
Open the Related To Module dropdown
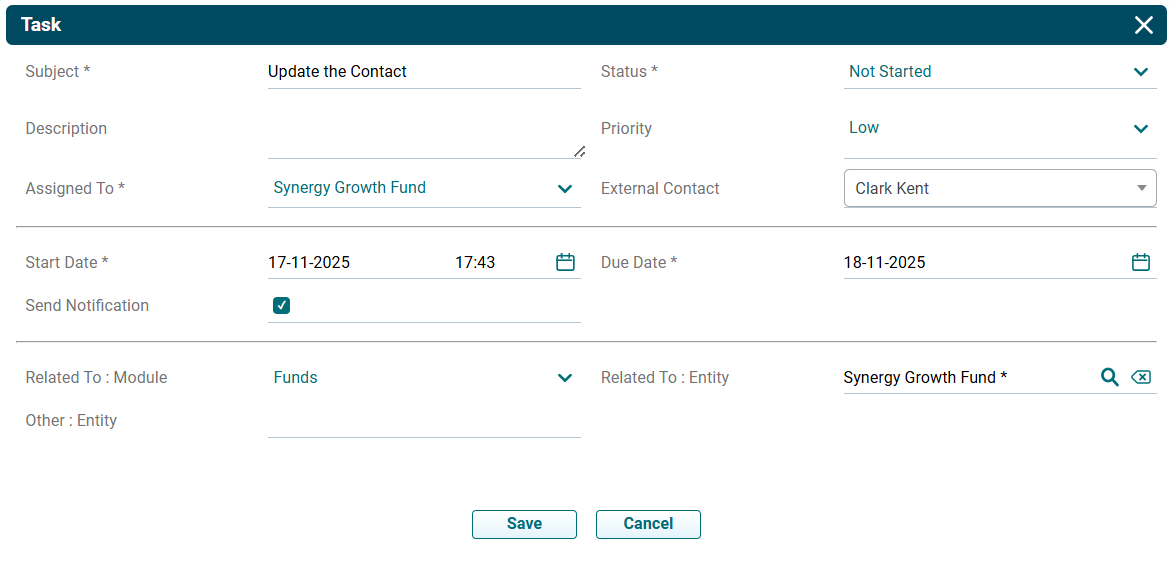point(565,378)
